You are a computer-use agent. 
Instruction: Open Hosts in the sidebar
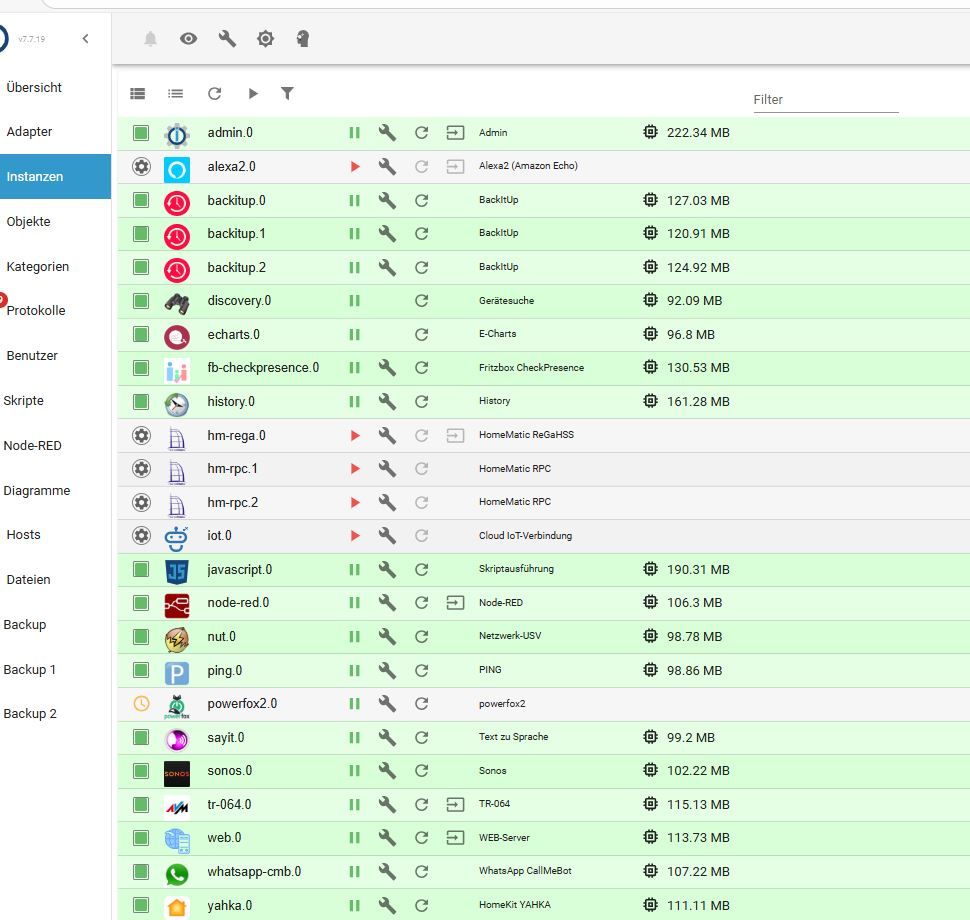point(24,535)
